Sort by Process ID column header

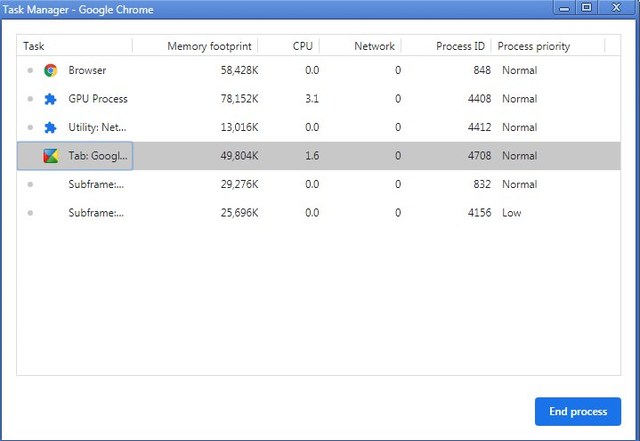[460, 46]
